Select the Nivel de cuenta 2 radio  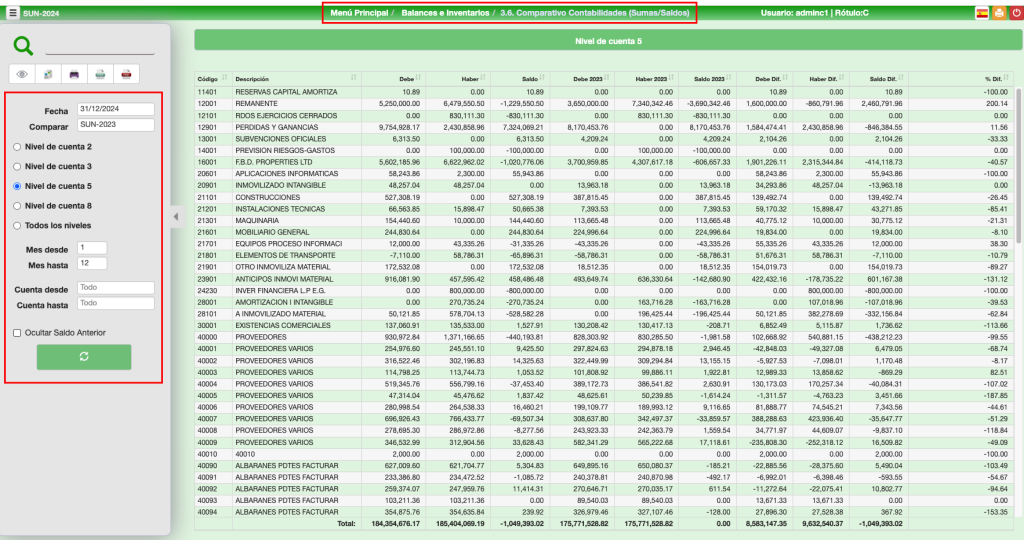[17, 147]
